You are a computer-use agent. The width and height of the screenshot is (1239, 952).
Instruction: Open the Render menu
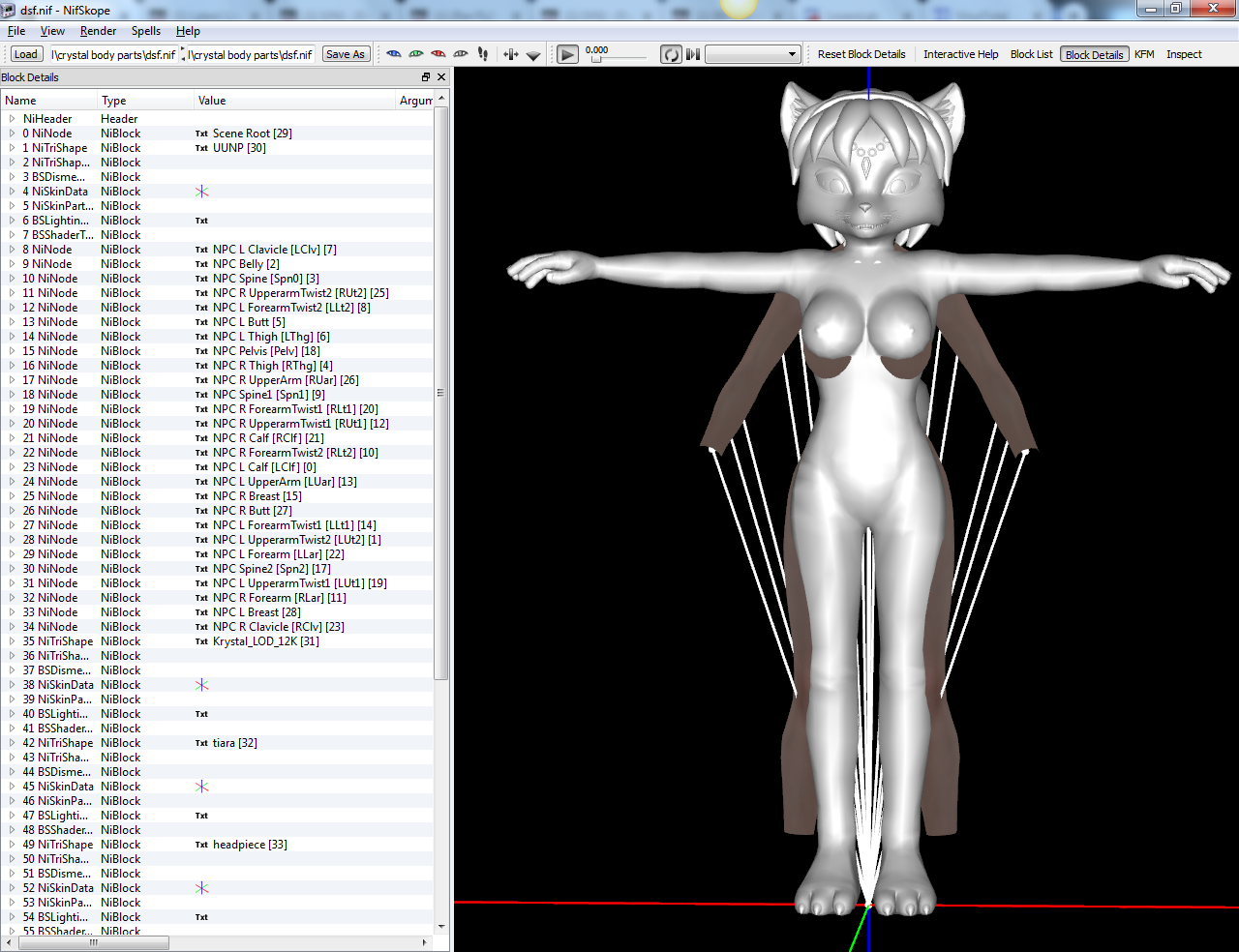click(x=98, y=31)
